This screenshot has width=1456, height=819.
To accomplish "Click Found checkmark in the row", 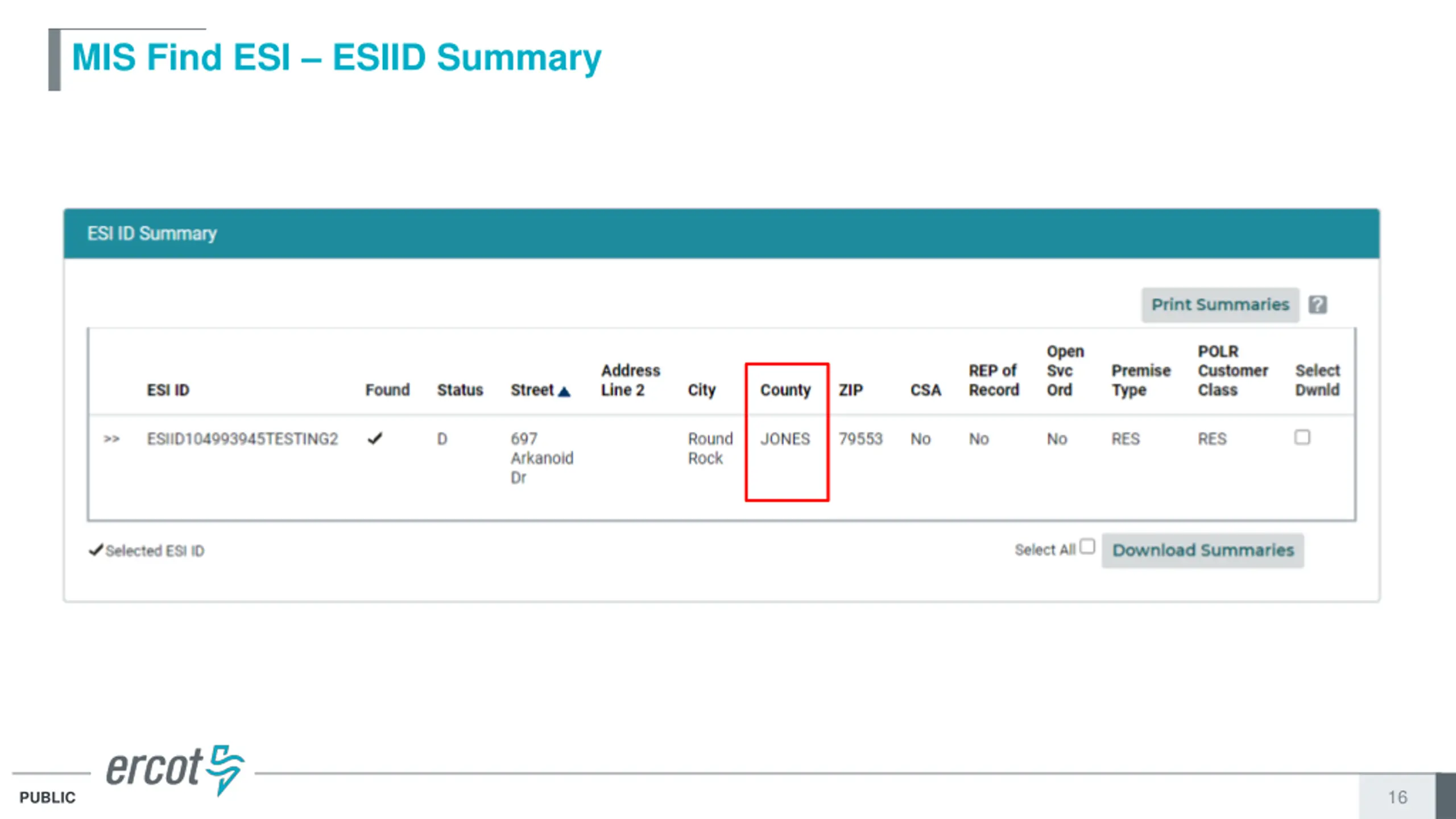I will (375, 439).
